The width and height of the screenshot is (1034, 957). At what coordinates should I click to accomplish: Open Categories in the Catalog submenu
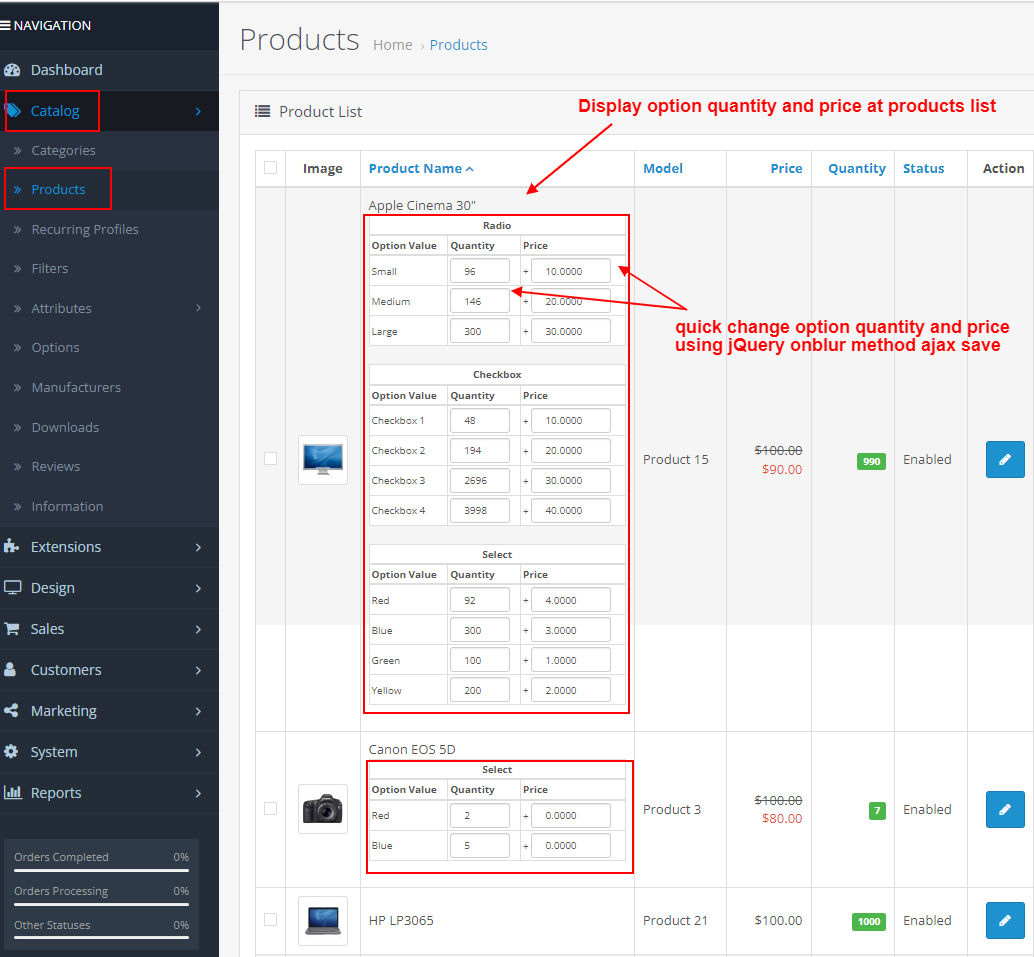point(63,150)
